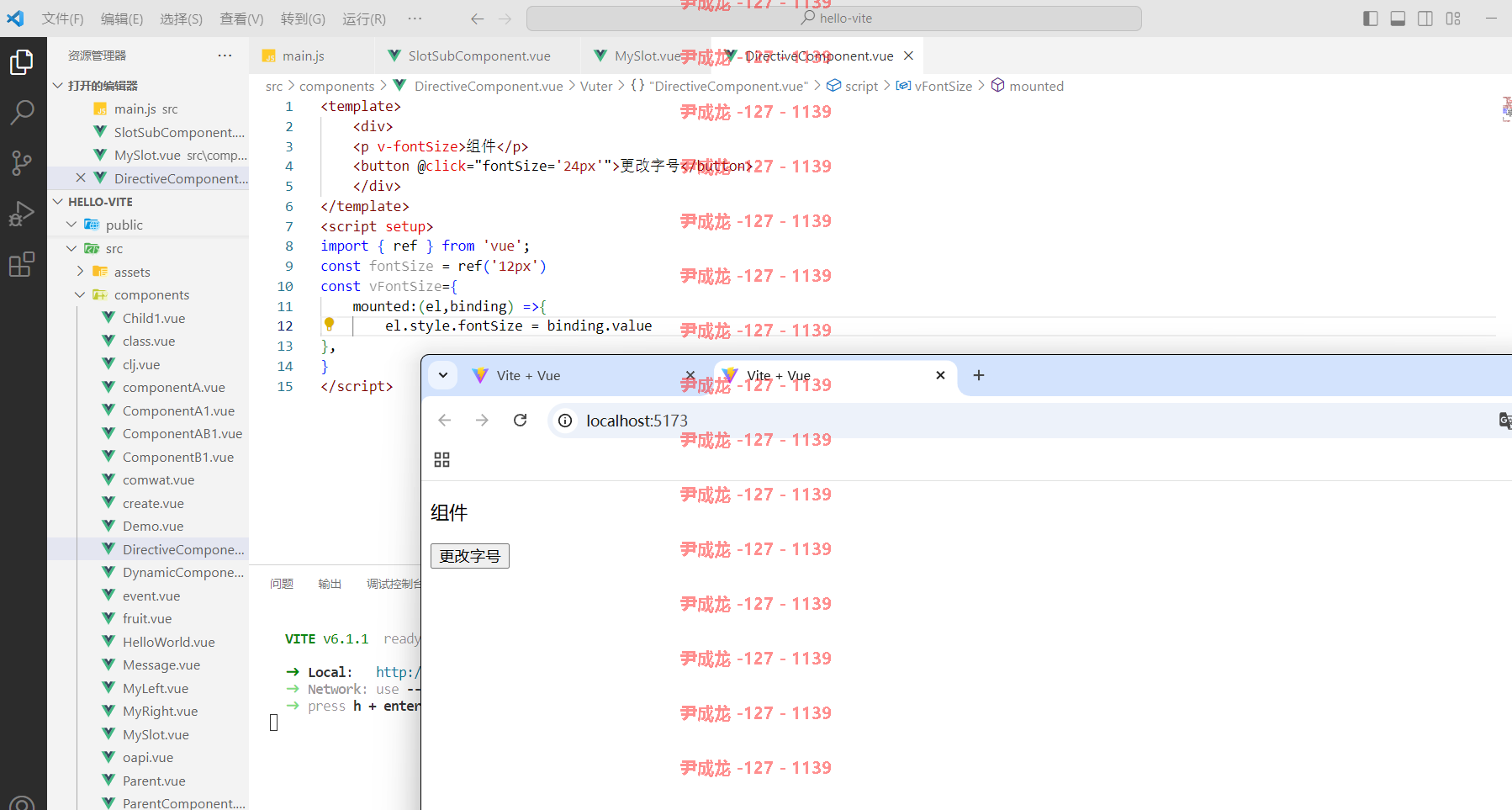
Task: Open HelloWorld.vue in the file tree
Action: point(168,642)
